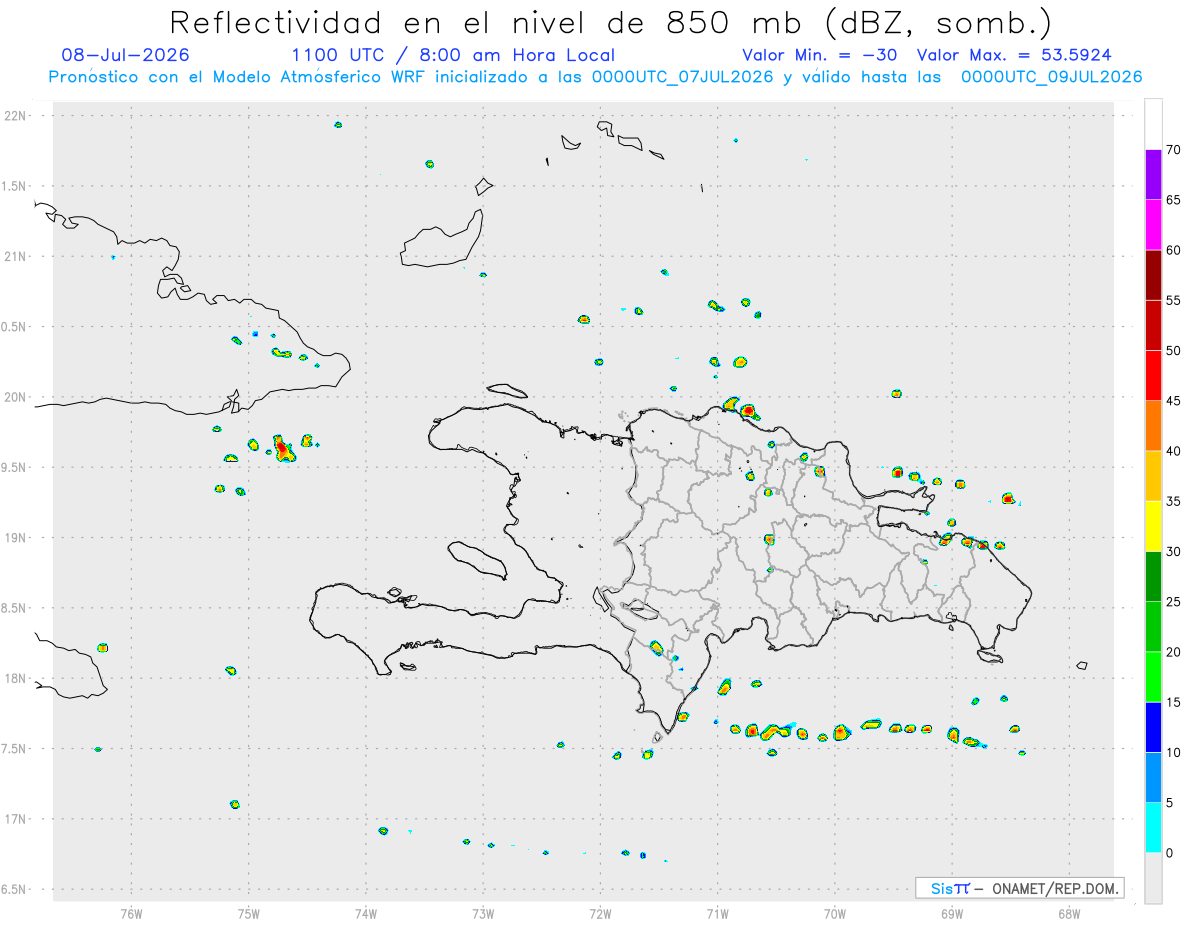Select the yellow 30–35 dBZ colorbar segment
The image size is (1200, 927).
[1153, 526]
